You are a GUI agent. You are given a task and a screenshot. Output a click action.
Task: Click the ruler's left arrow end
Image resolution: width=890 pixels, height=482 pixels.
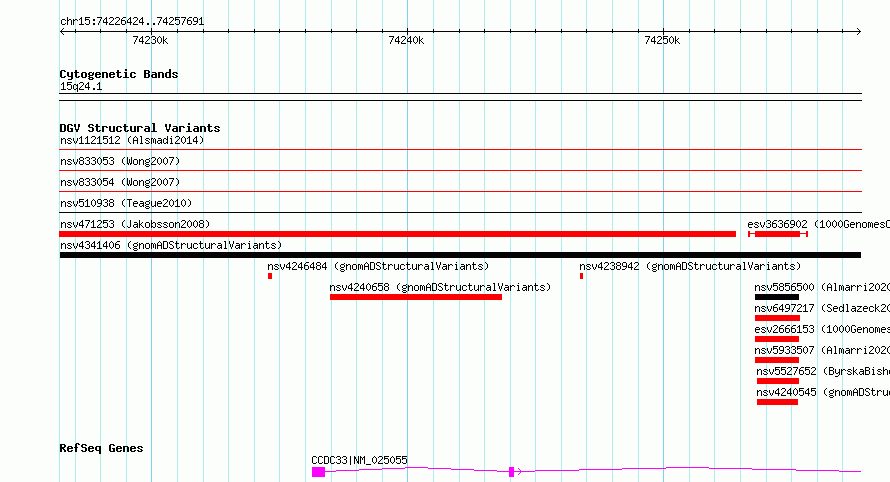tap(62, 31)
